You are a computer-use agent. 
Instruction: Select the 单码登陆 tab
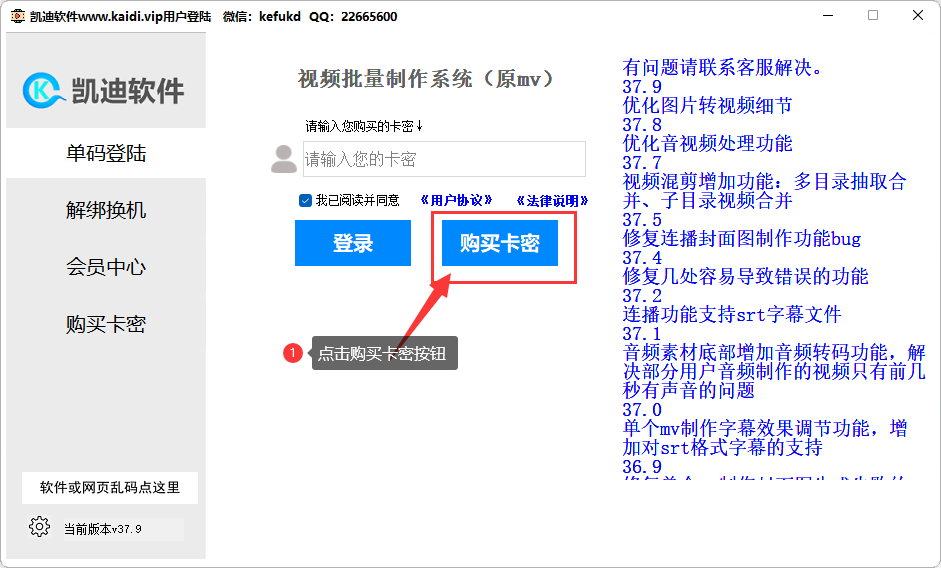click(106, 153)
